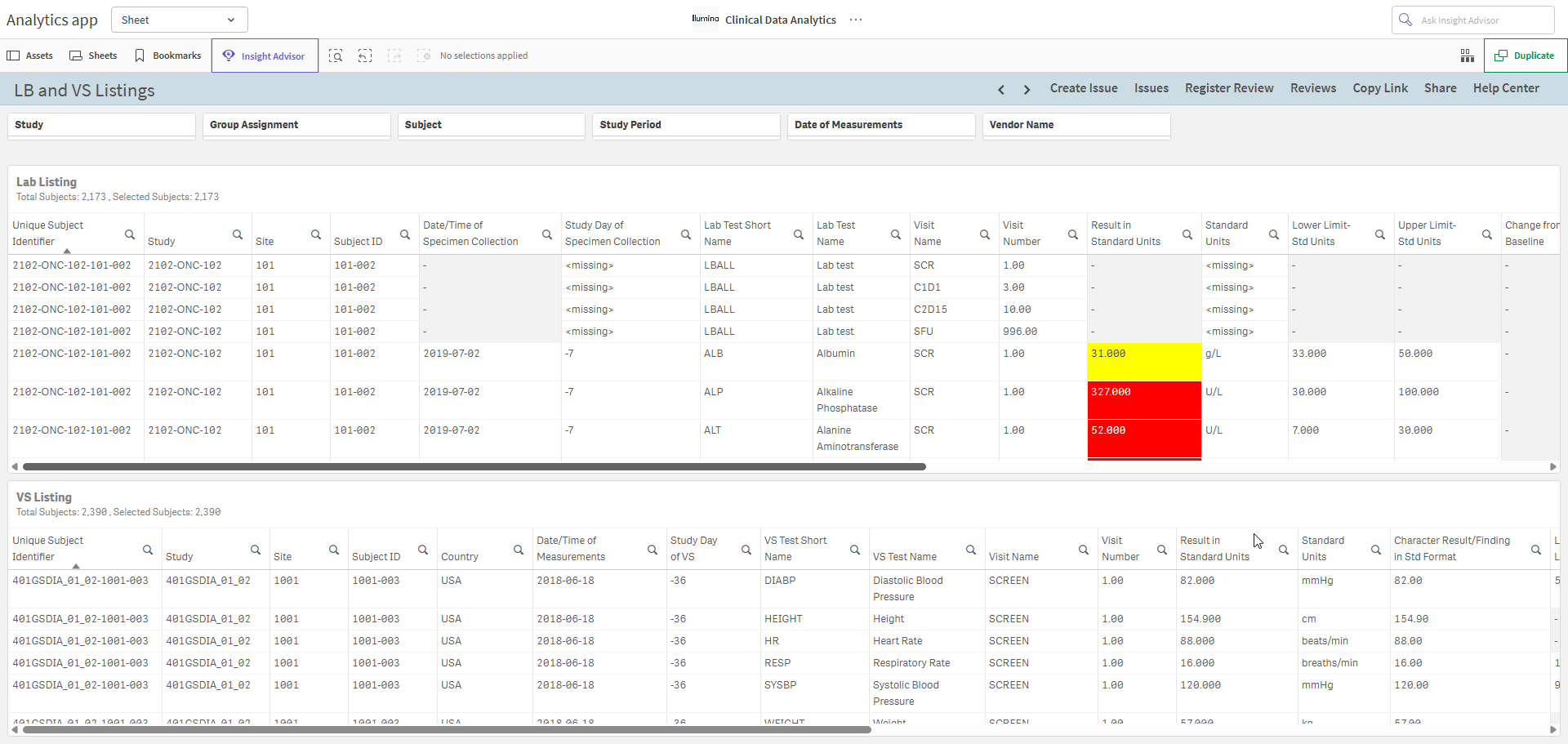Go to the previous sheet arrow

point(1001,89)
